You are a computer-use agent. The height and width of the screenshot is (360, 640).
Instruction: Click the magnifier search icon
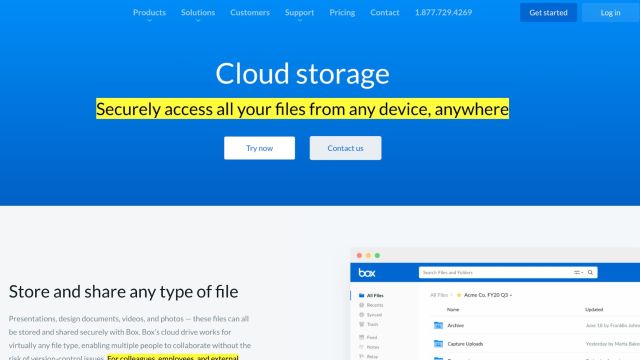coord(590,272)
